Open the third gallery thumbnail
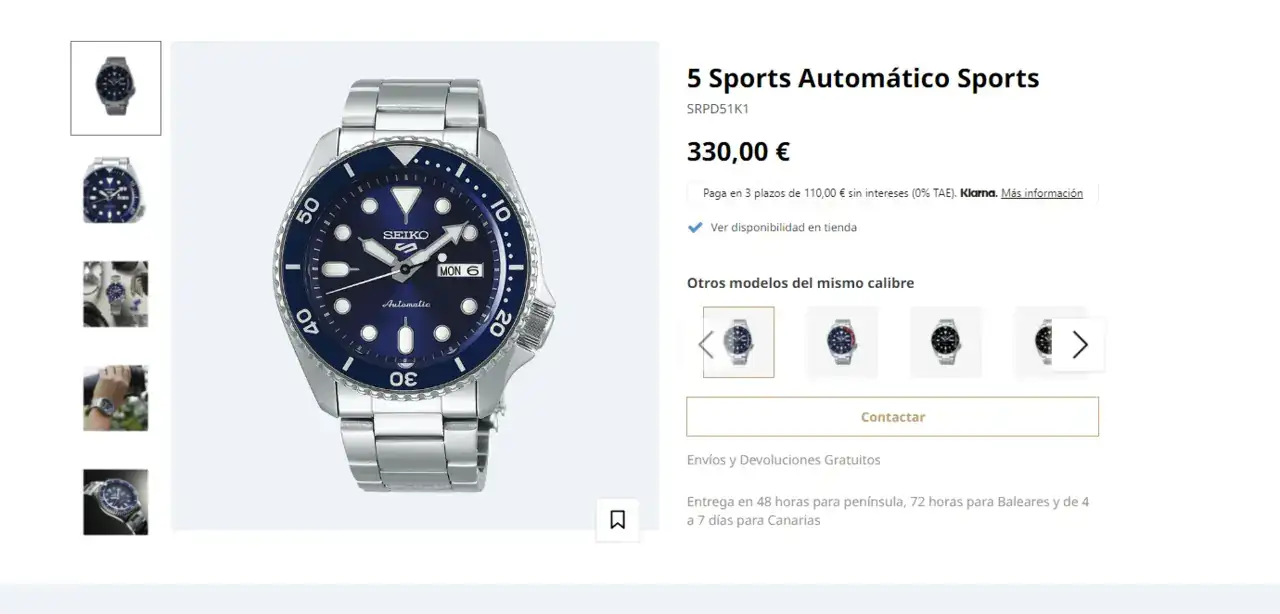This screenshot has width=1280, height=614. pyautogui.click(x=115, y=294)
